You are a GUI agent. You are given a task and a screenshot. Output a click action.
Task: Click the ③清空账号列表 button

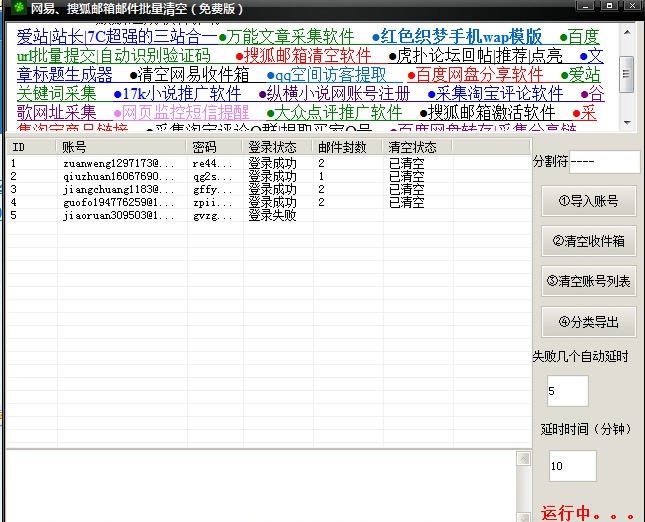(x=587, y=281)
